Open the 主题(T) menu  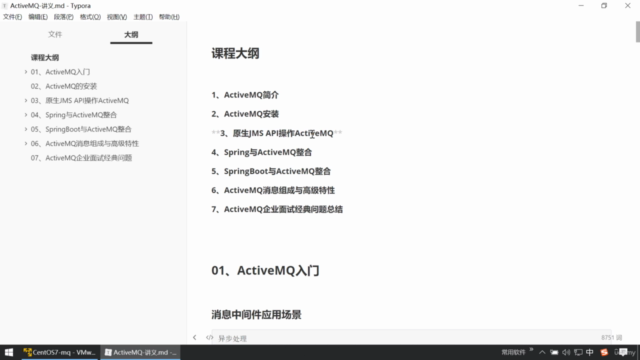143,17
